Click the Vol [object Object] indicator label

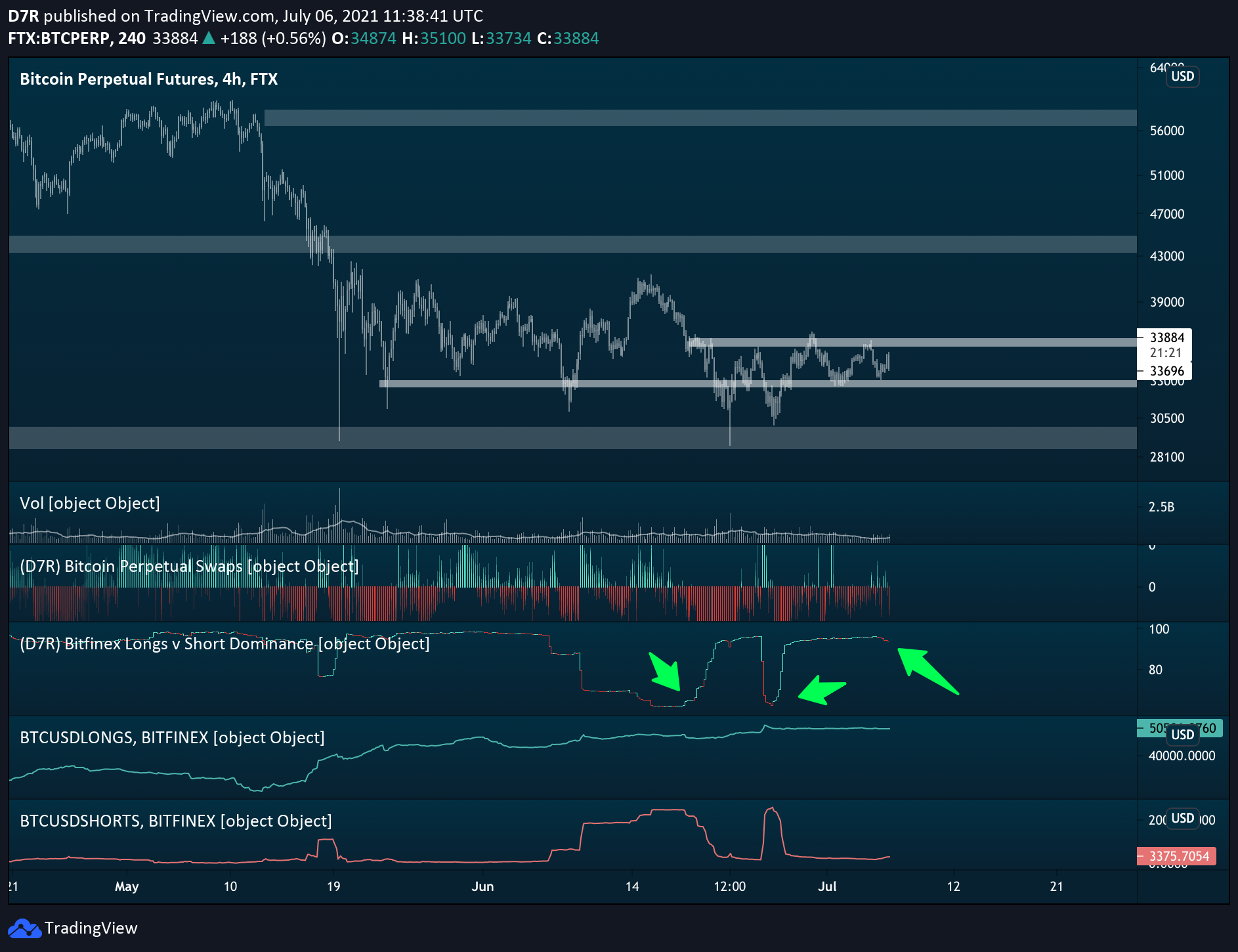pyautogui.click(x=90, y=504)
